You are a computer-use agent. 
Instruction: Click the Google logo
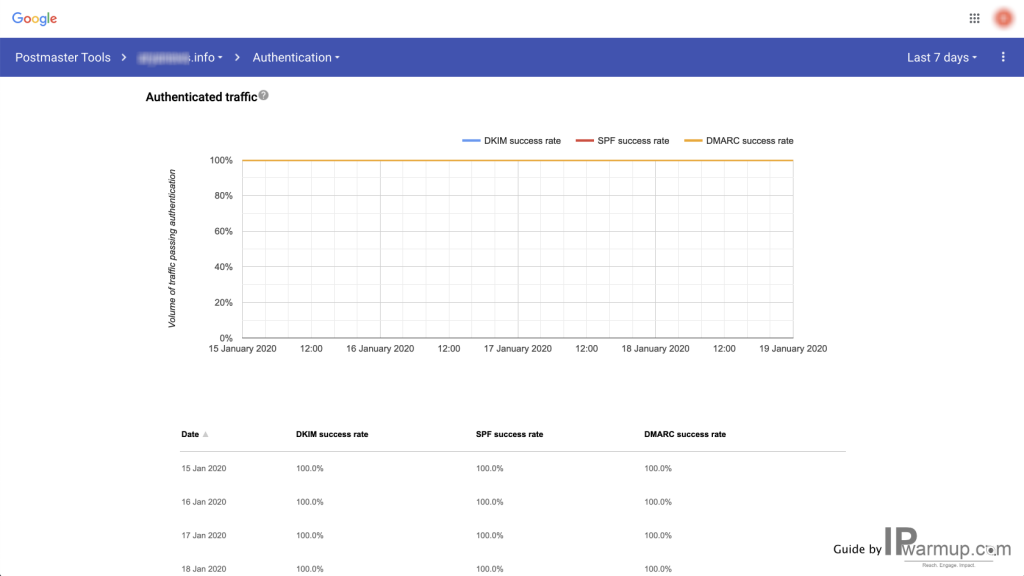[35, 19]
